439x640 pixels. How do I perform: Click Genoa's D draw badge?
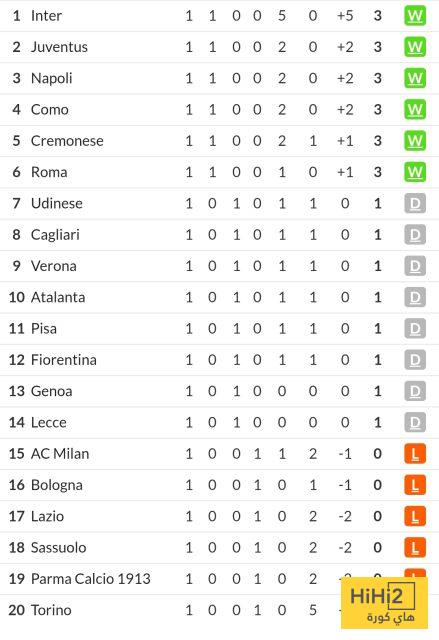[415, 391]
